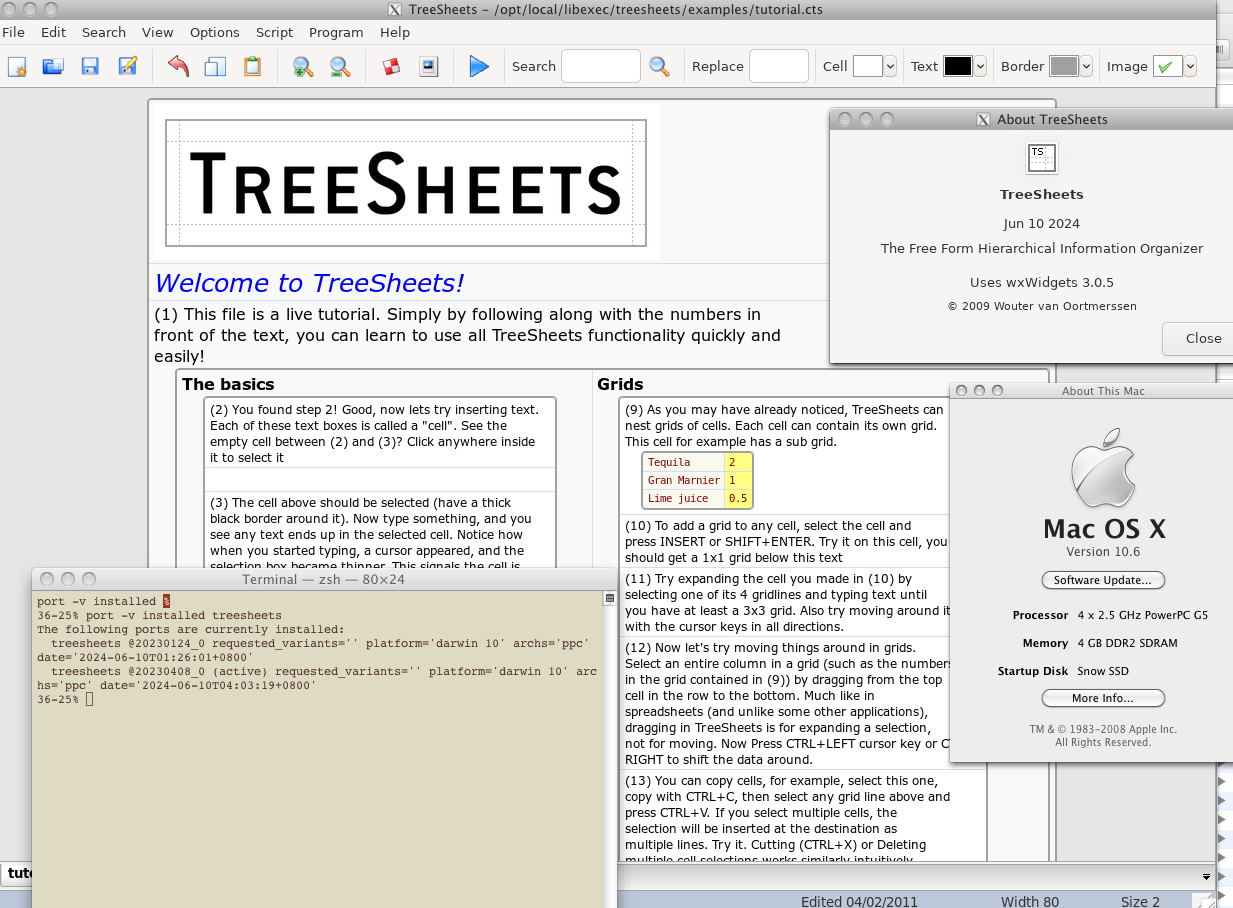Select The basics heading cell
The image size is (1233, 908).
pyautogui.click(x=228, y=384)
